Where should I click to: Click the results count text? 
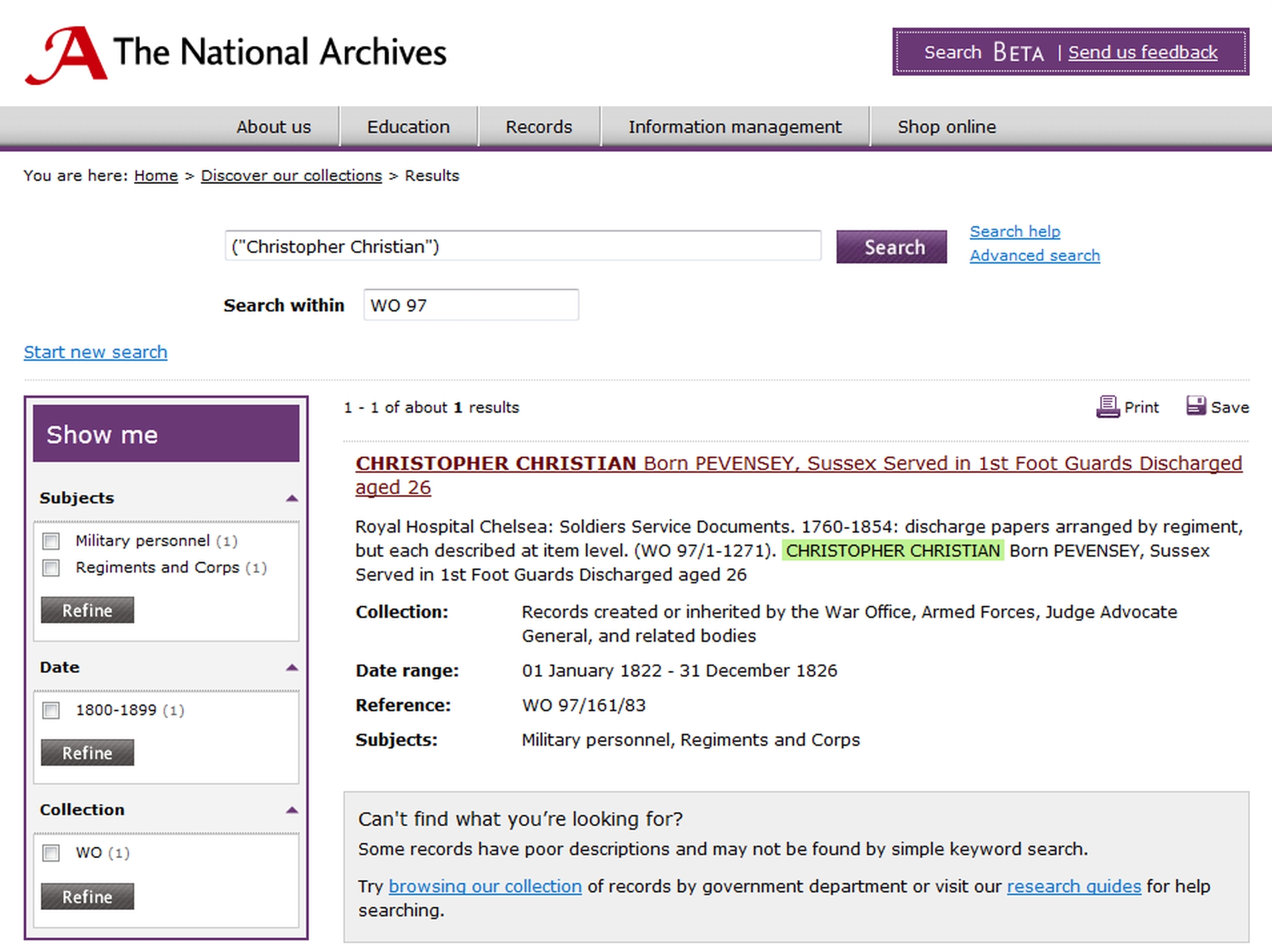(431, 407)
